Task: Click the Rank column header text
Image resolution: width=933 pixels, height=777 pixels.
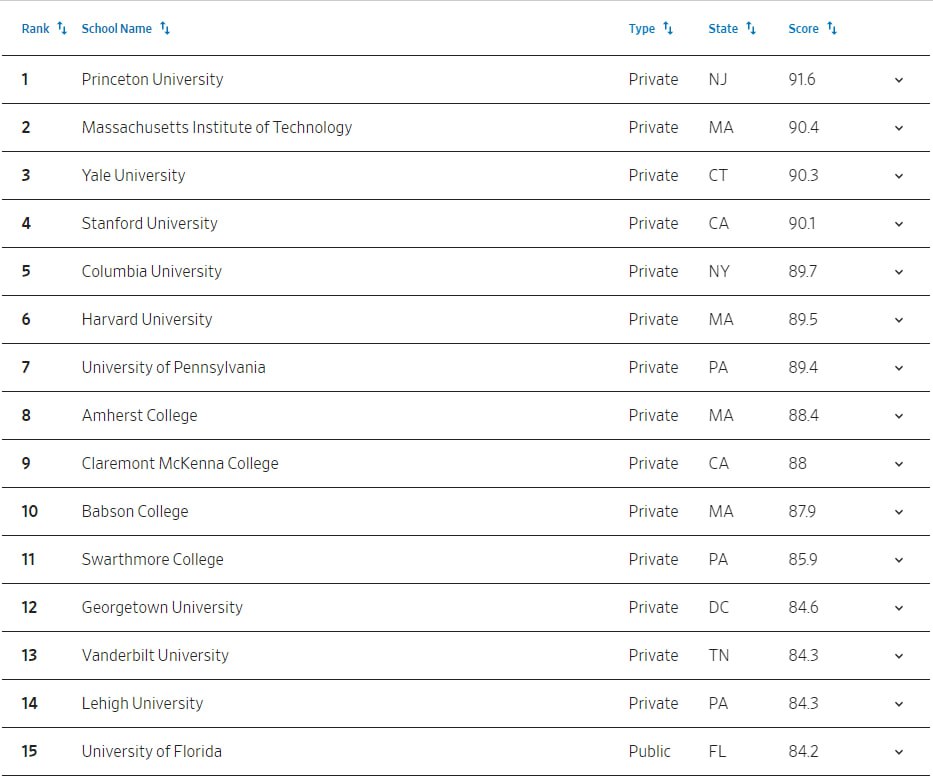Action: [35, 29]
